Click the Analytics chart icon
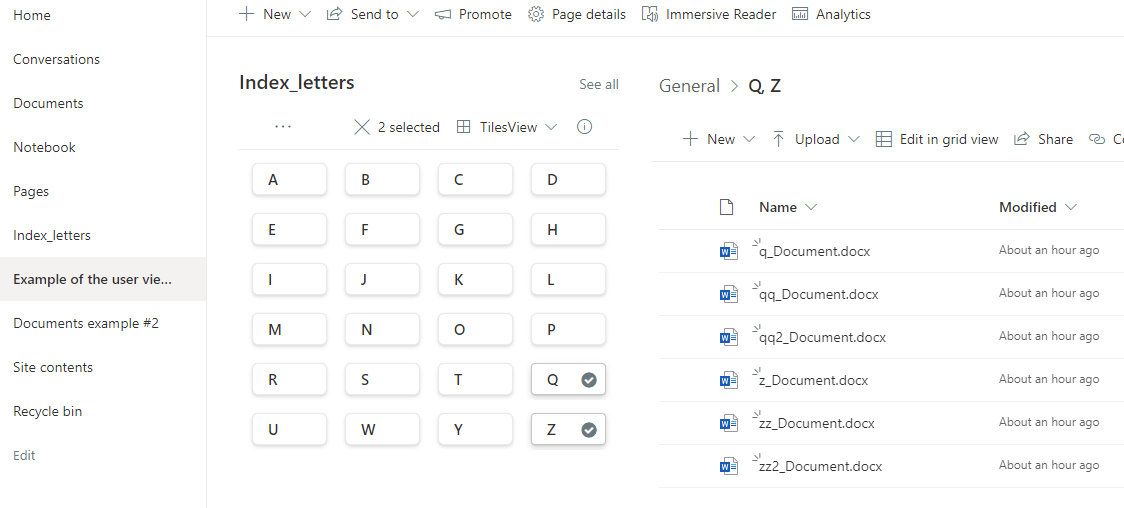This screenshot has width=1124, height=508. (x=800, y=14)
